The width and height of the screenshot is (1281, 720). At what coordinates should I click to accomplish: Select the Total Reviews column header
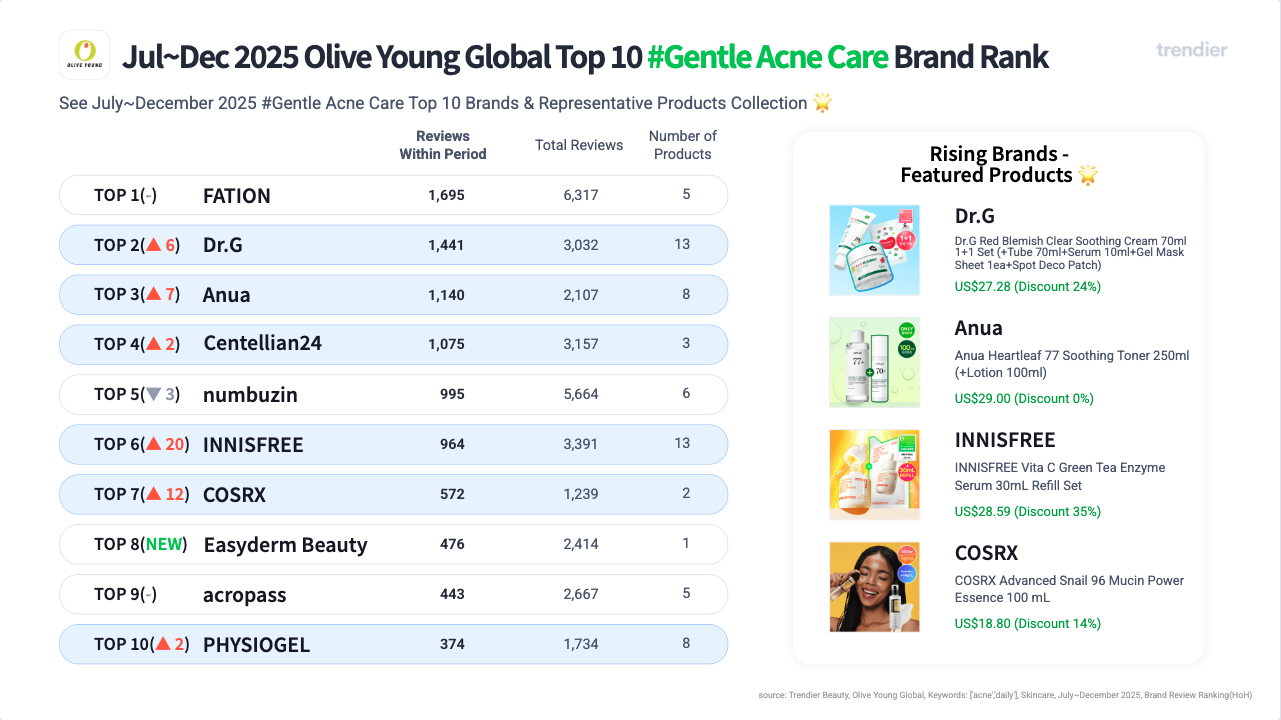click(x=579, y=145)
